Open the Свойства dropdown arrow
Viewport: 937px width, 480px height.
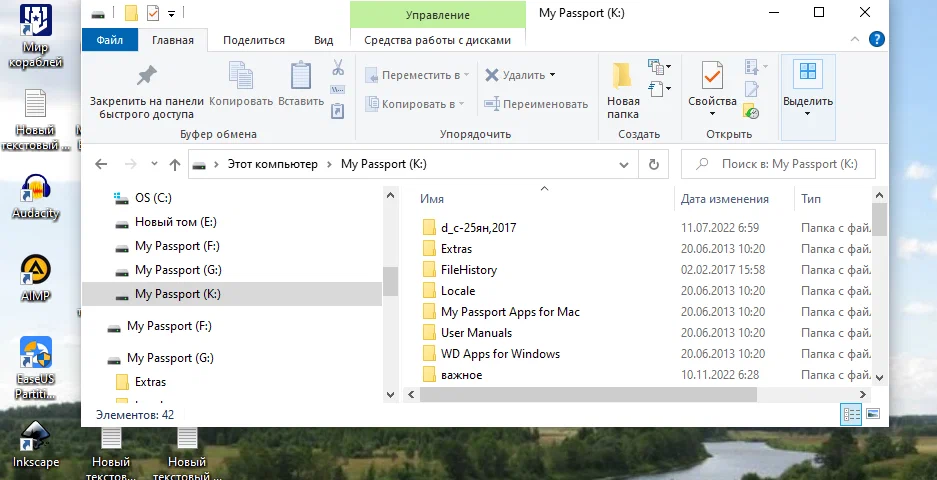tap(712, 114)
